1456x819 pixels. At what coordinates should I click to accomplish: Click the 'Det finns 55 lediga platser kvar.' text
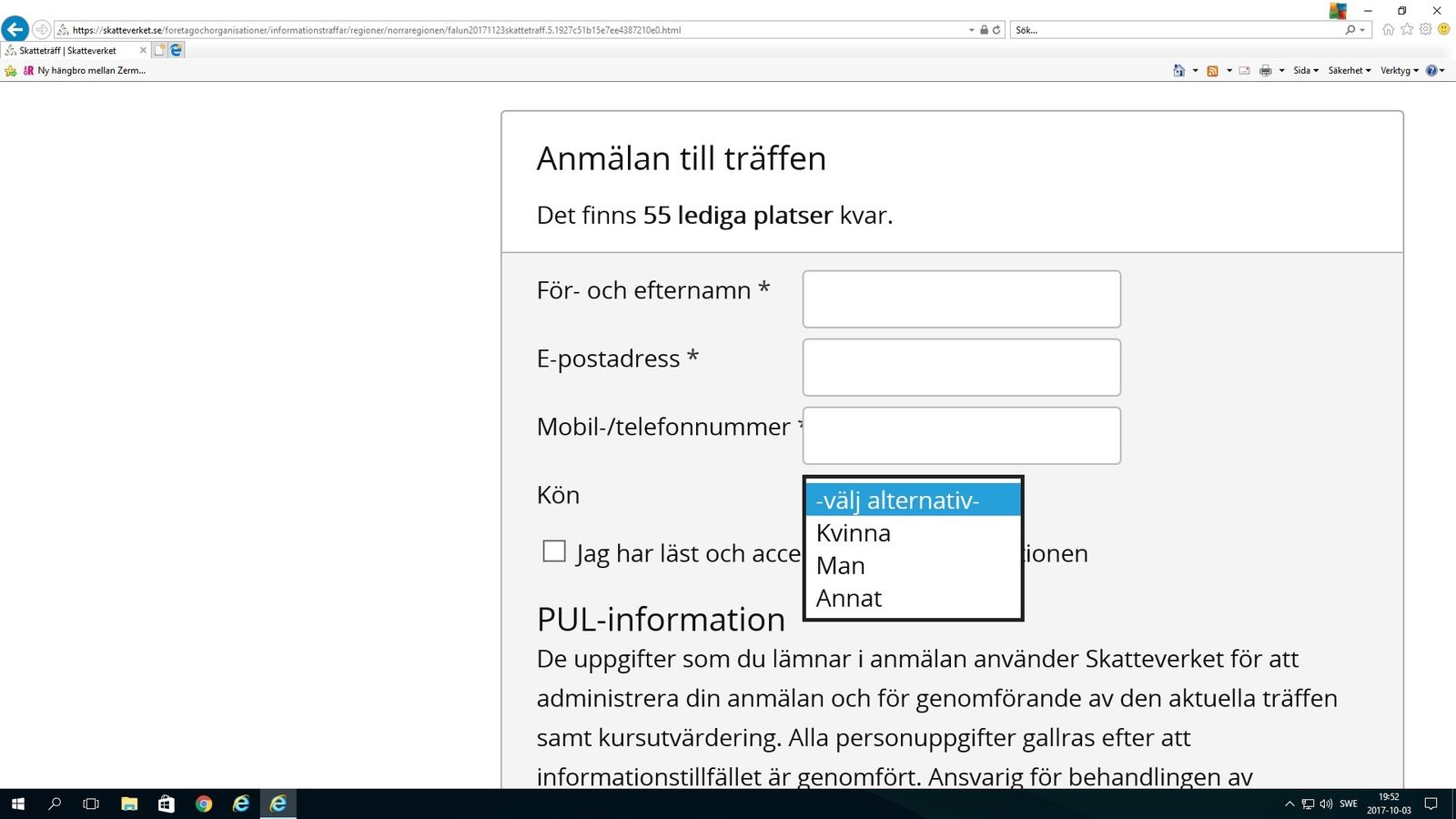tap(715, 215)
